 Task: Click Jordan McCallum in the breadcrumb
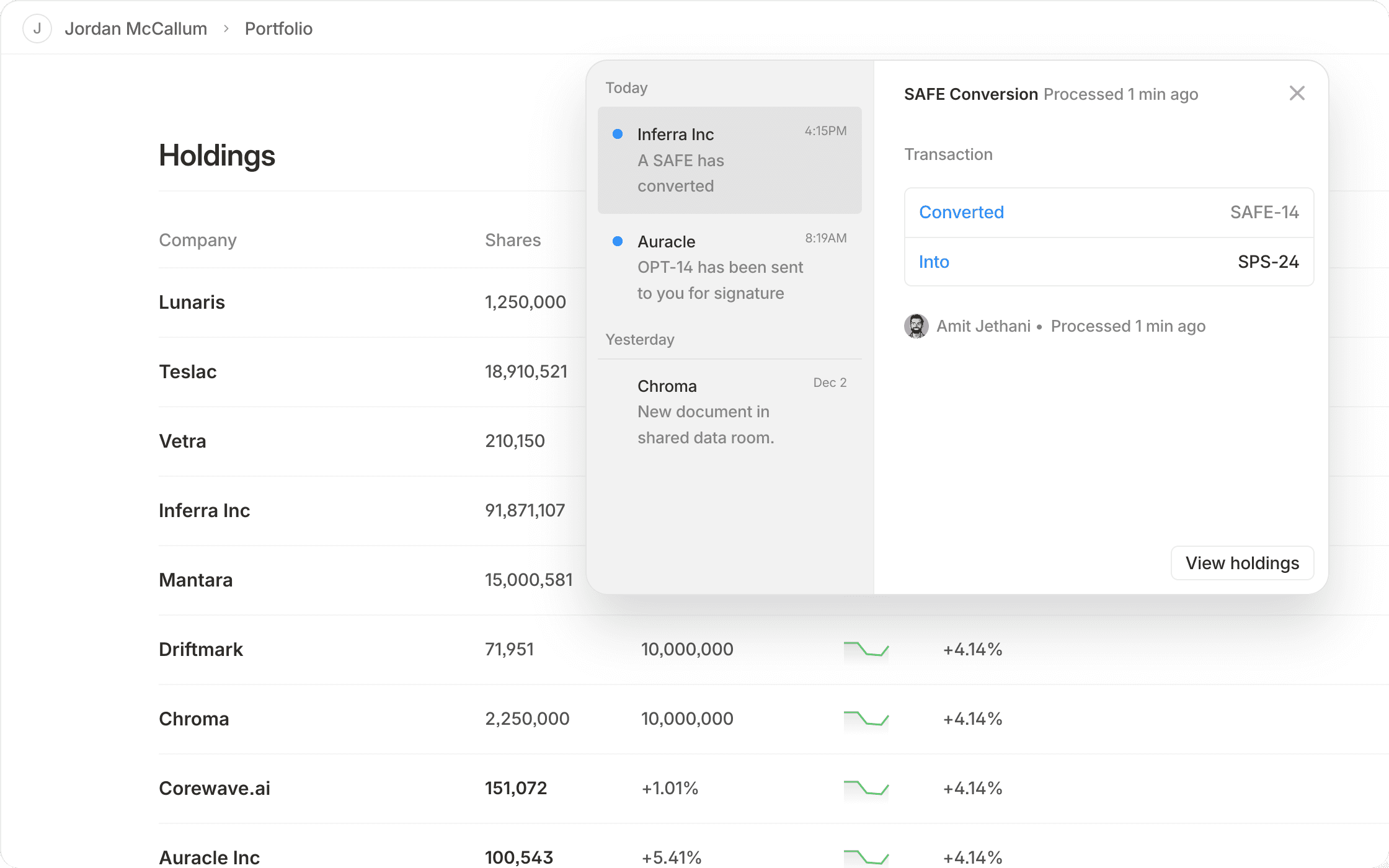pos(137,29)
